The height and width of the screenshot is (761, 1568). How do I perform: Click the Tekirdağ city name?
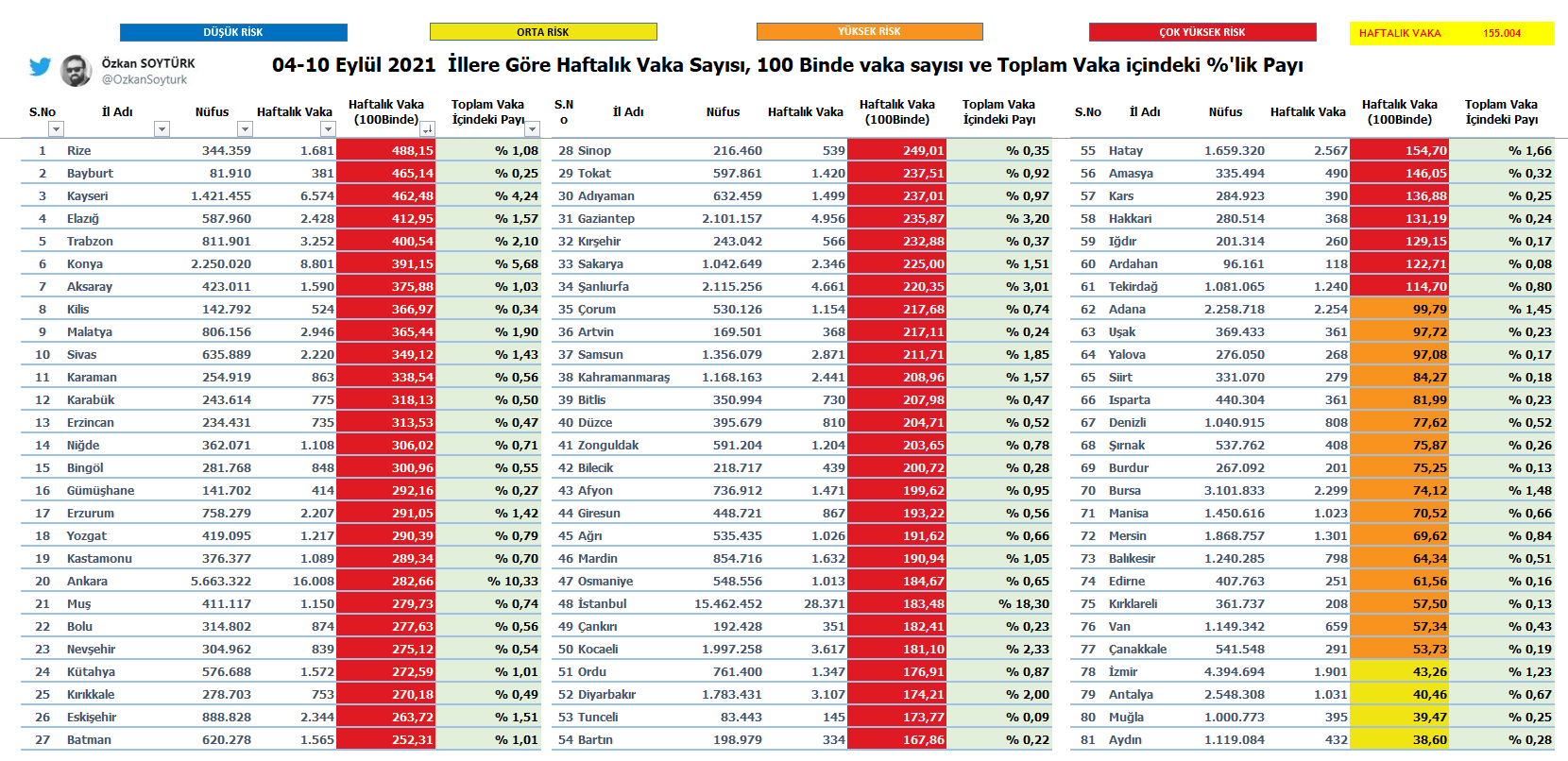(1133, 286)
